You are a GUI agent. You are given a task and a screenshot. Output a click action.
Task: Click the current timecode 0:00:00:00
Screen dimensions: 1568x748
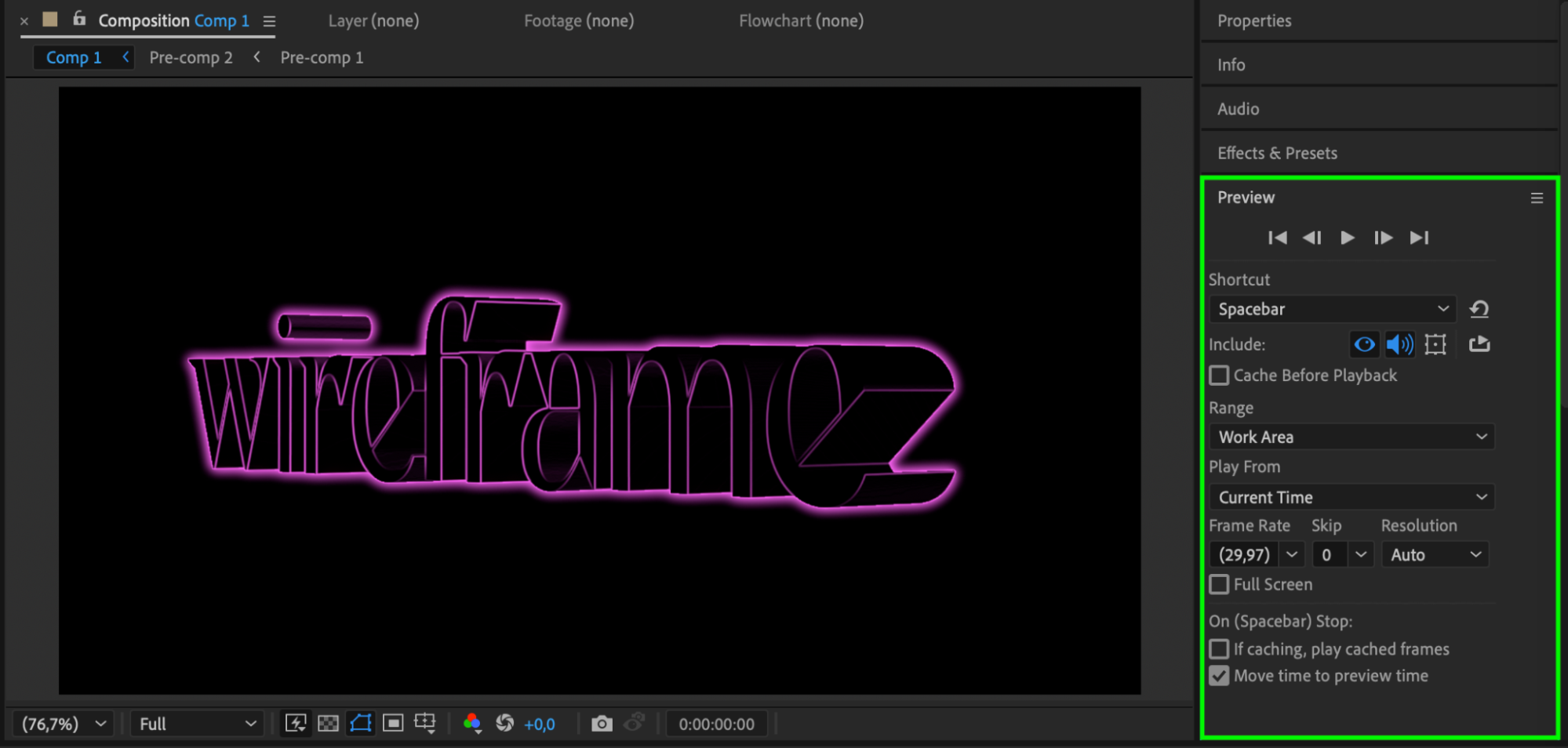pos(716,724)
